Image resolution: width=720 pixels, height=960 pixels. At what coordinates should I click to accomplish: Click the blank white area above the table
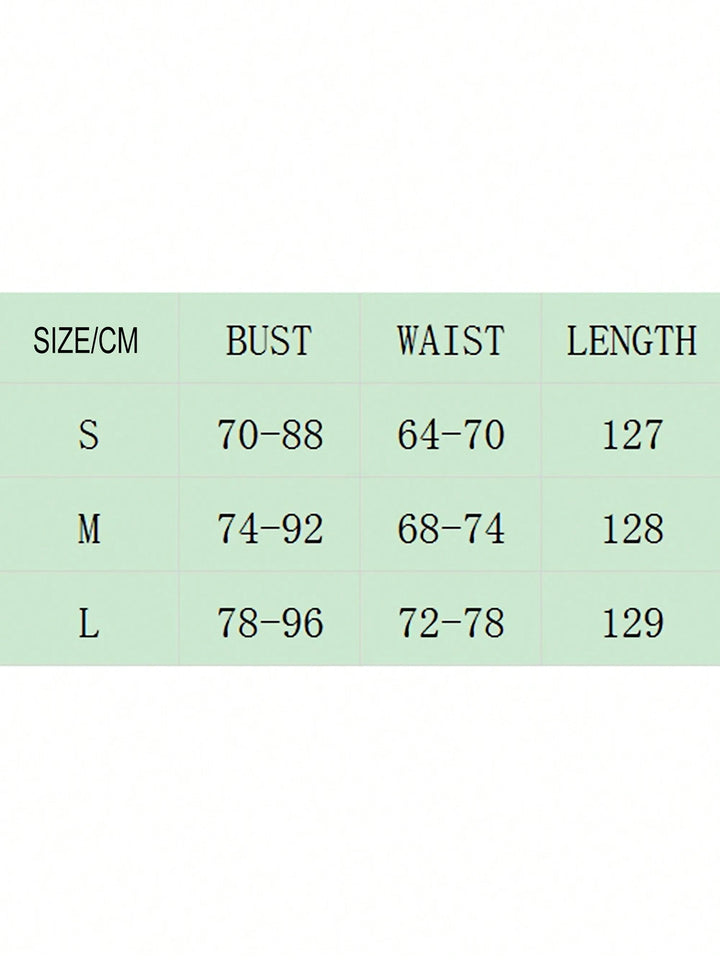tap(360, 150)
